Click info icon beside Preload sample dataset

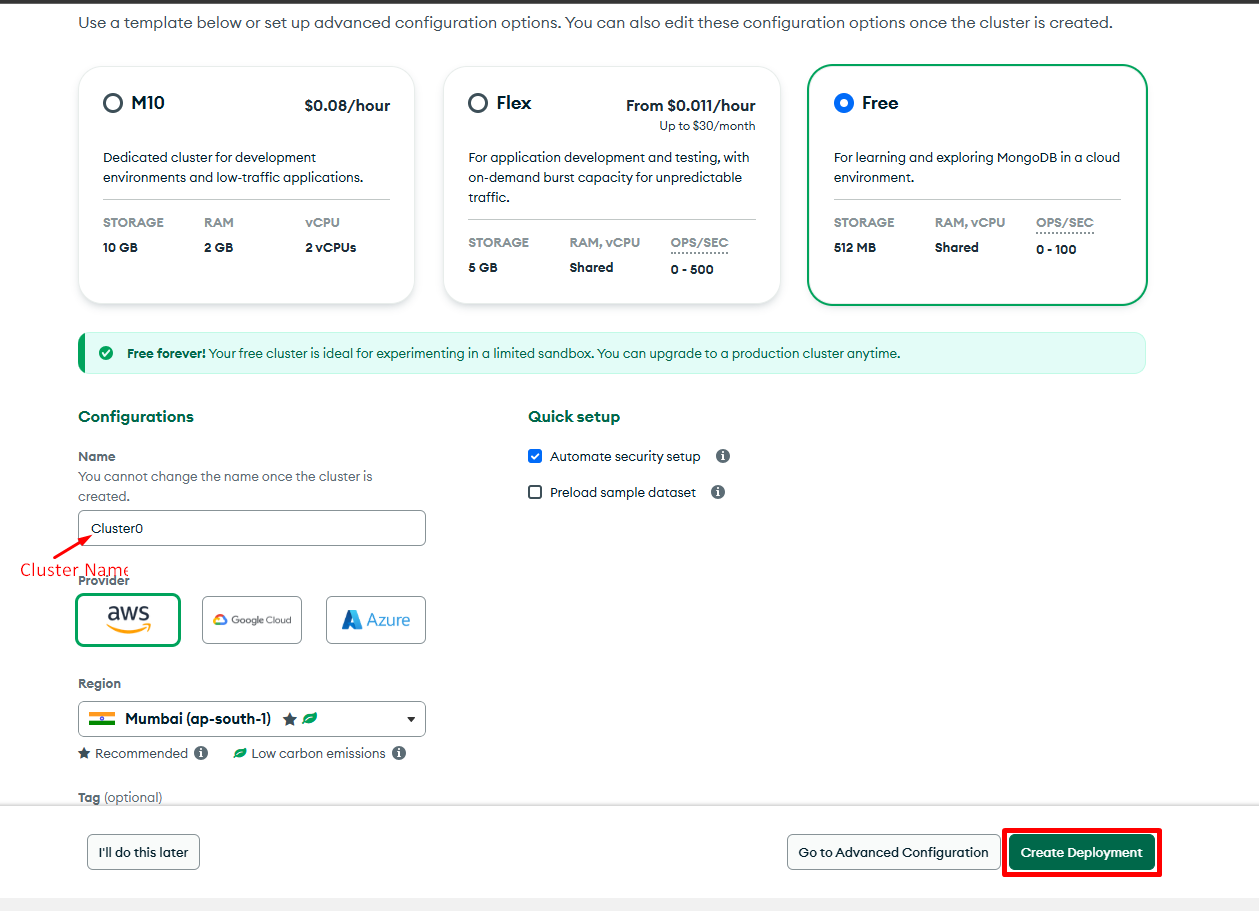(718, 492)
